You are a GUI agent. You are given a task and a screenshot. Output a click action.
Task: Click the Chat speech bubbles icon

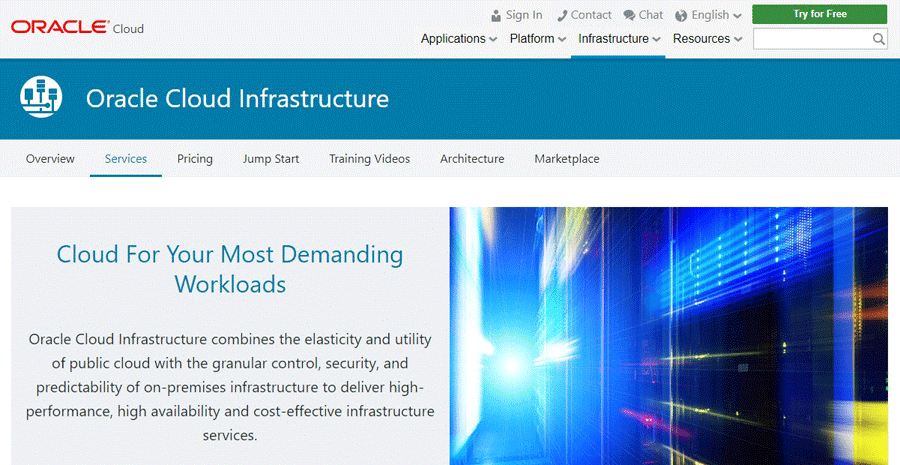pyautogui.click(x=630, y=16)
